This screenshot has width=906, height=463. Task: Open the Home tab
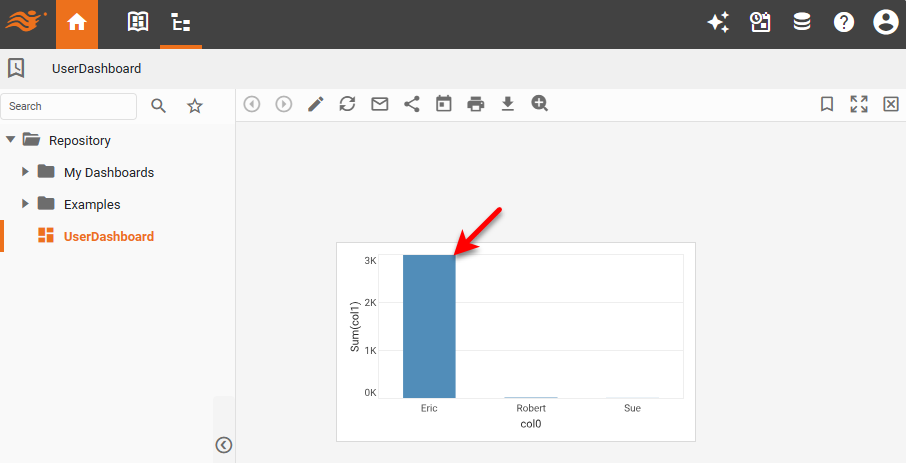77,23
